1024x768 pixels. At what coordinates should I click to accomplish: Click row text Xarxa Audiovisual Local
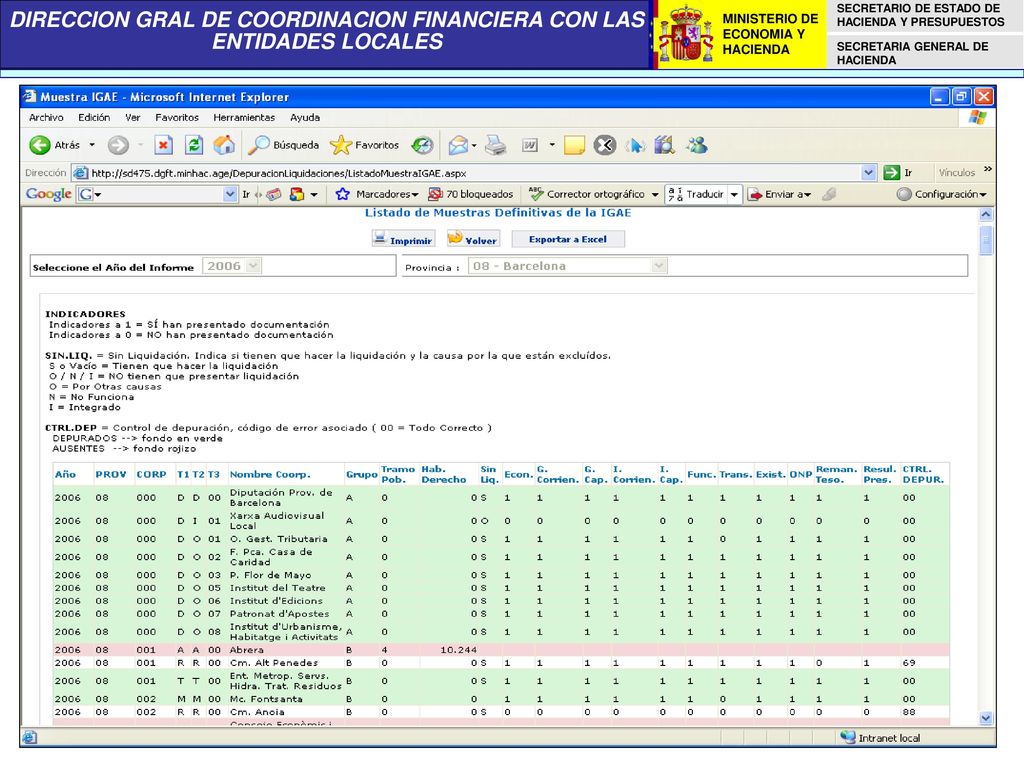click(277, 520)
